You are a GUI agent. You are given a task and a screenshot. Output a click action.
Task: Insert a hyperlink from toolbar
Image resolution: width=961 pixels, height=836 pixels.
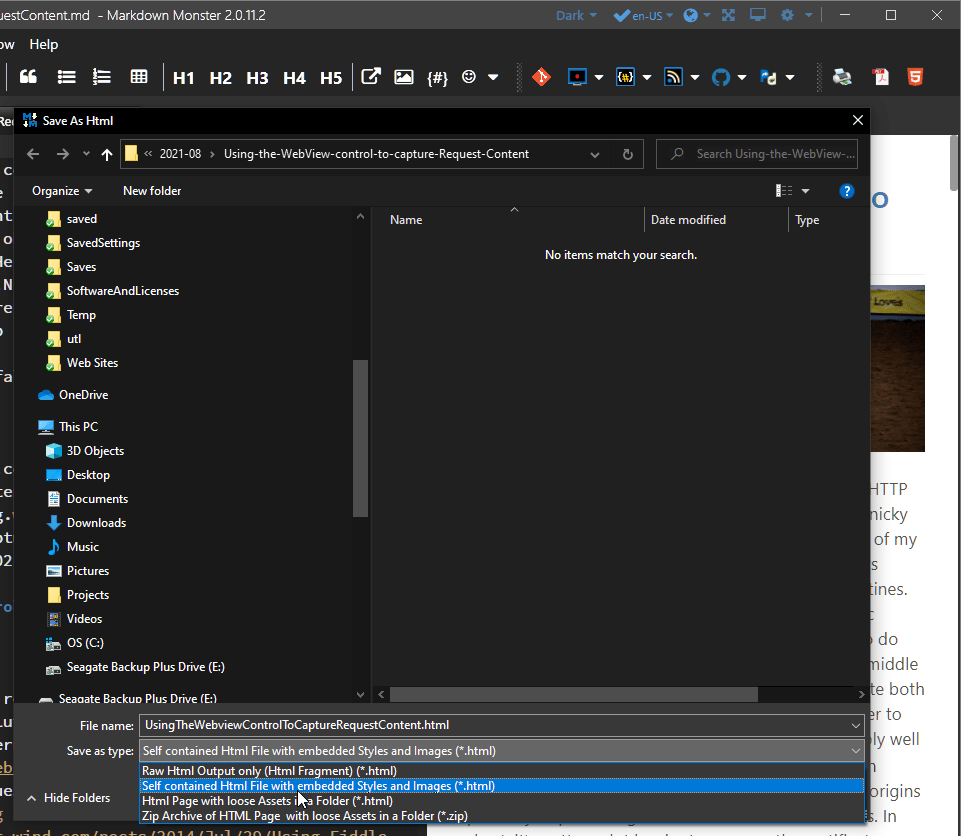[x=371, y=77]
